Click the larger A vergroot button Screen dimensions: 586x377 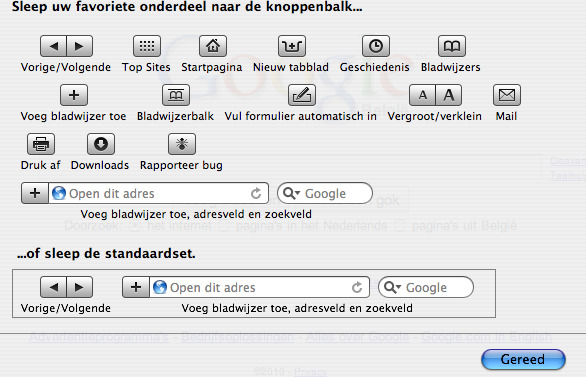449,95
